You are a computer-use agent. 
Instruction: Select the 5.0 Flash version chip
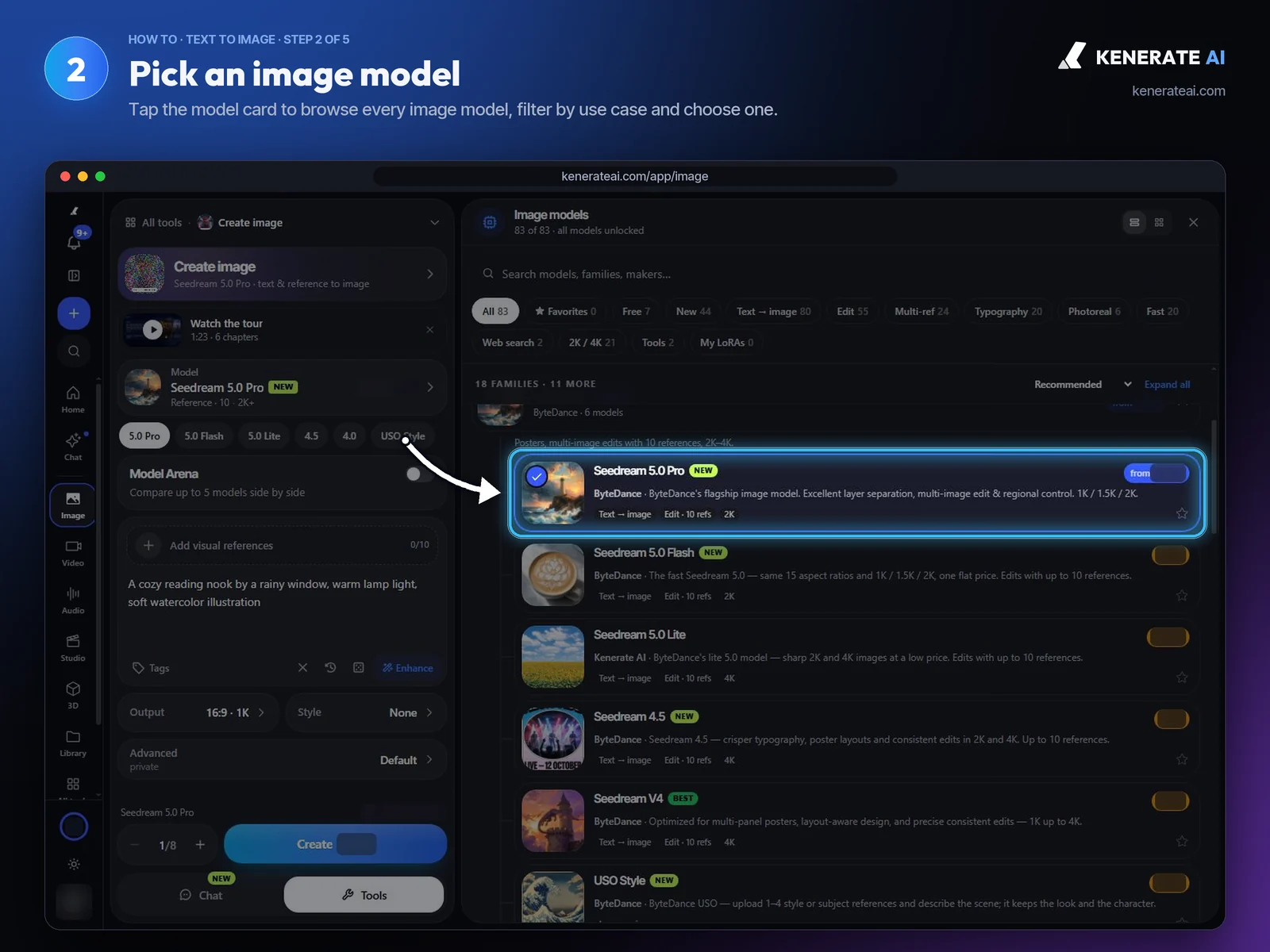point(204,436)
